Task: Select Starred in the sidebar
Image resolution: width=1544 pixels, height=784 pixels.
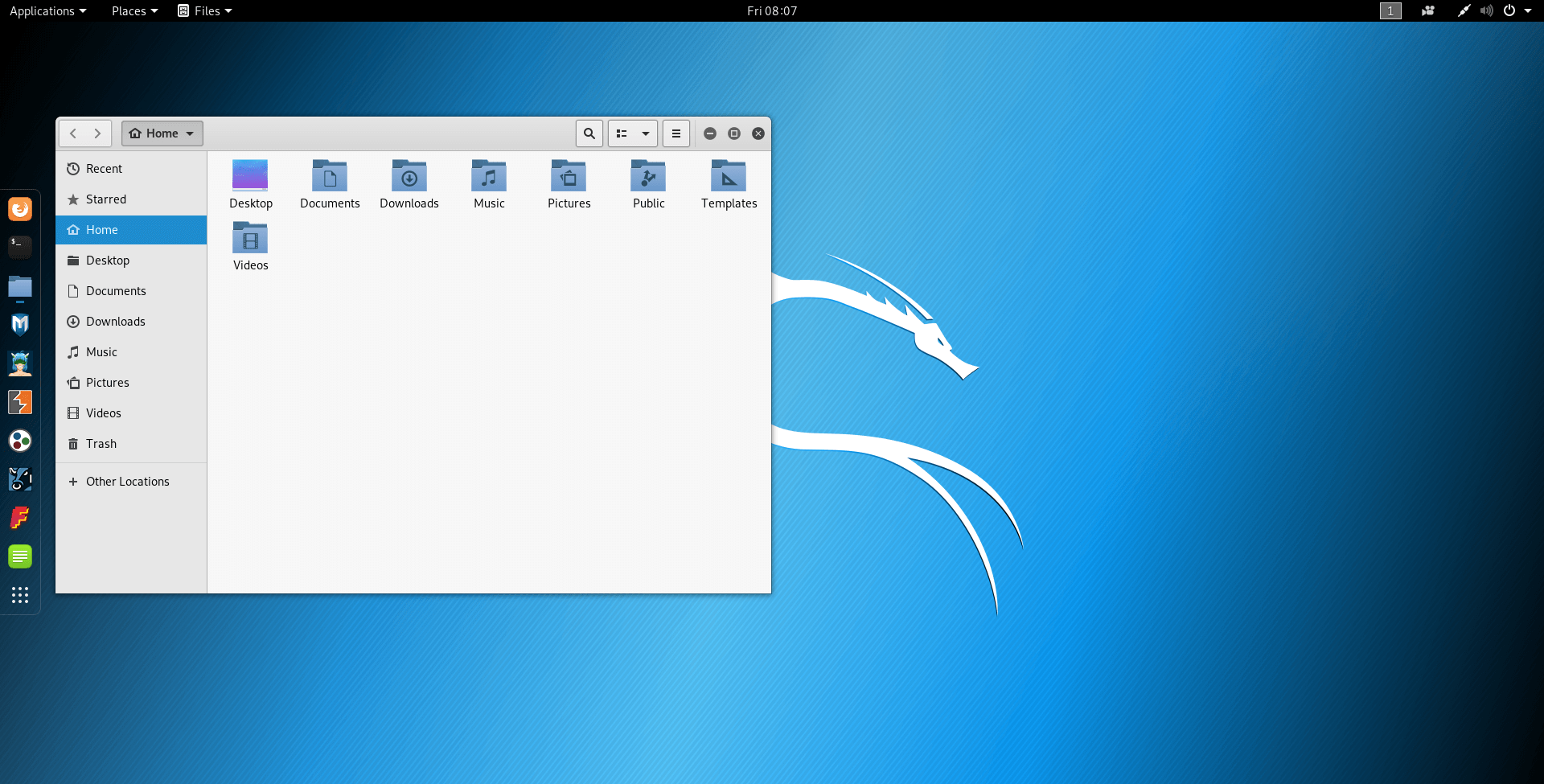Action: 131,199
